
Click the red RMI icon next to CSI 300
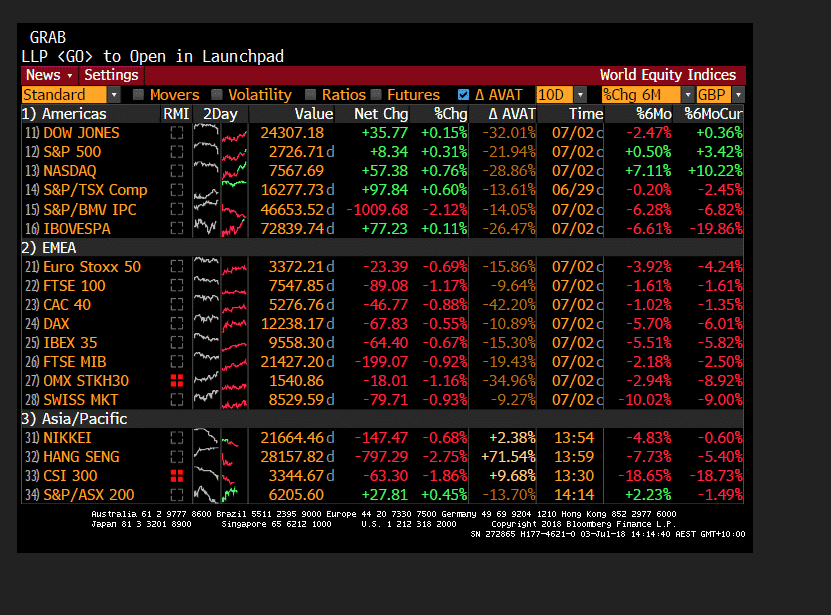pos(177,476)
